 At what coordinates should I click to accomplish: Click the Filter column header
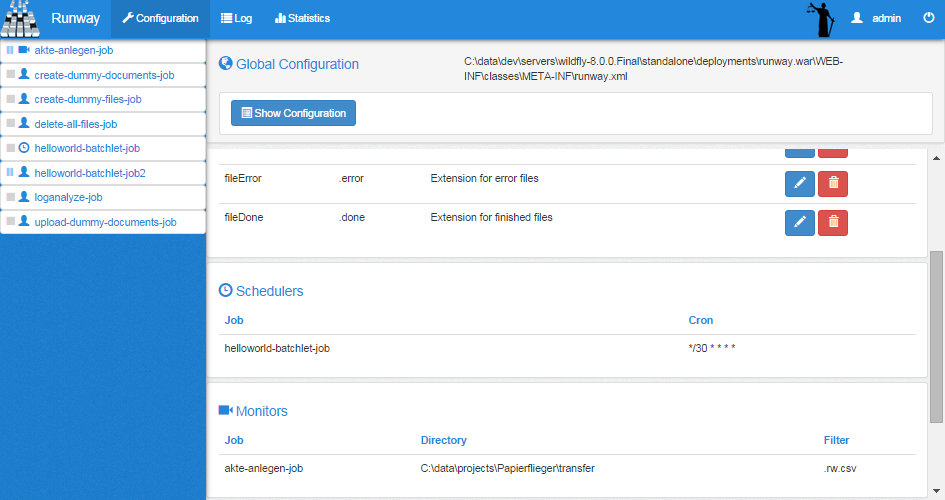point(837,440)
